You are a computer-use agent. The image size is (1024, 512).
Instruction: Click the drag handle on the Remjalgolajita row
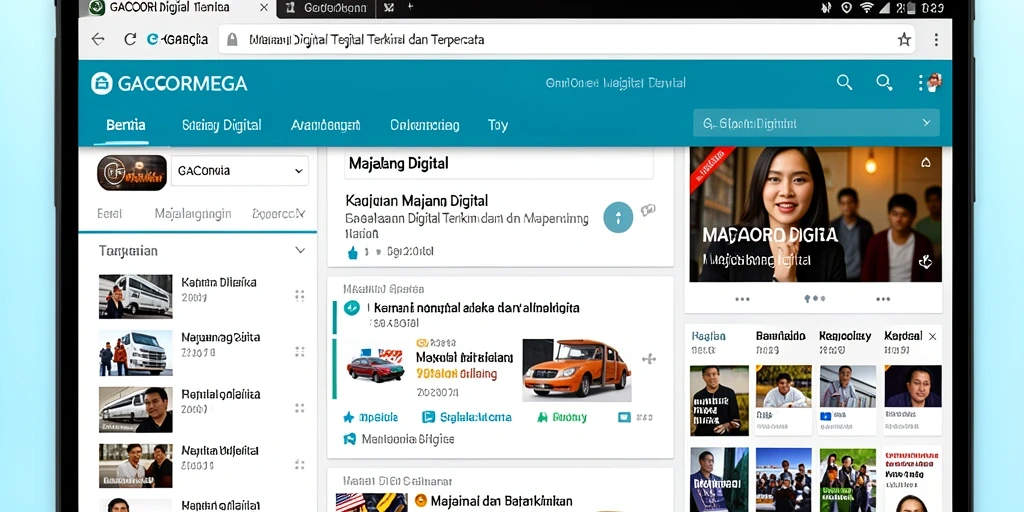click(300, 408)
